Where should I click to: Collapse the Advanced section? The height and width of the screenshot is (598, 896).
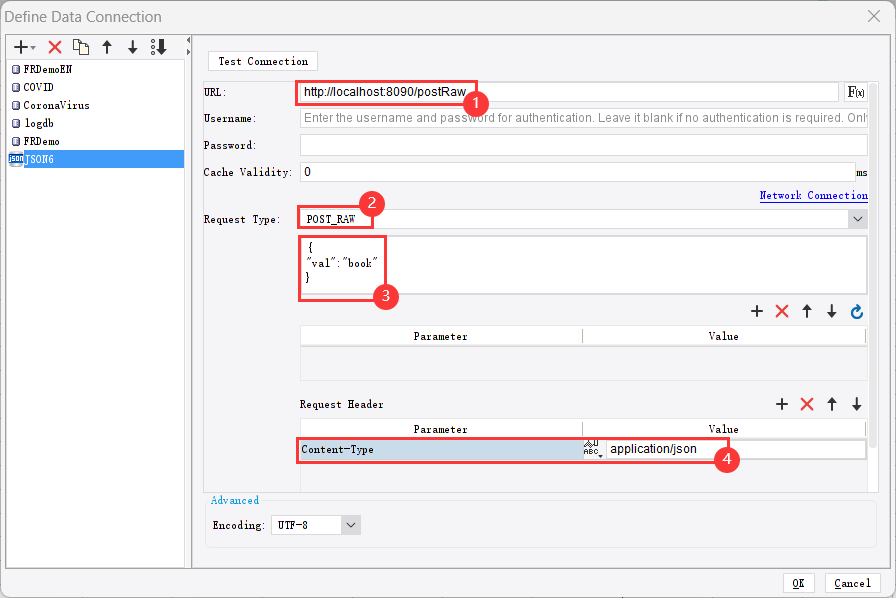(234, 499)
